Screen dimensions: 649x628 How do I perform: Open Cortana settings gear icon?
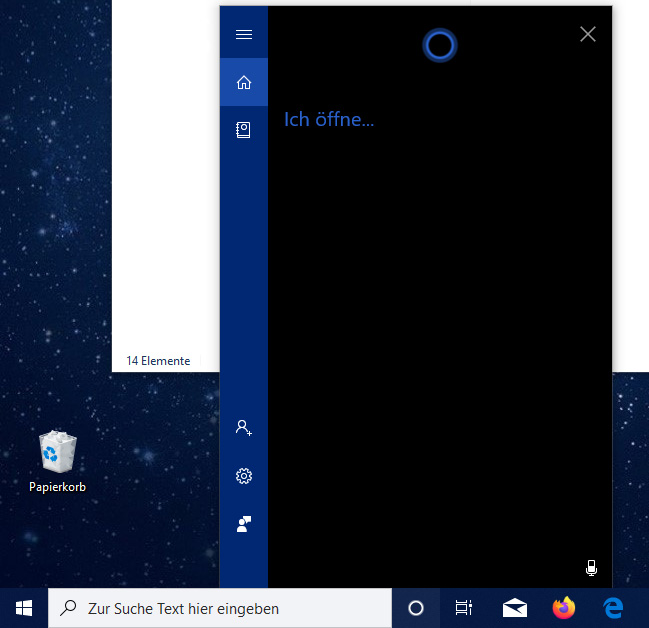(x=244, y=476)
